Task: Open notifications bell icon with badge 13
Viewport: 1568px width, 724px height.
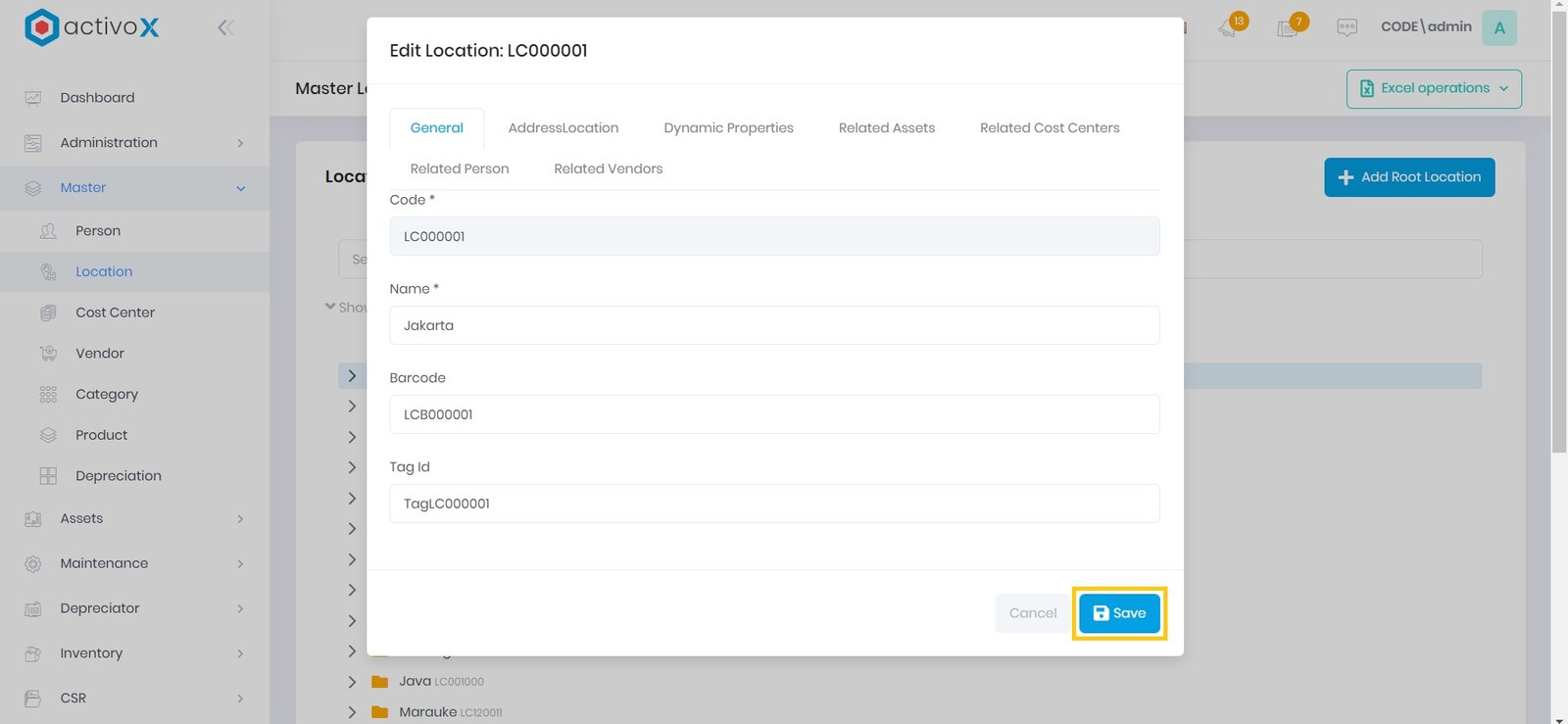Action: coord(1229,27)
